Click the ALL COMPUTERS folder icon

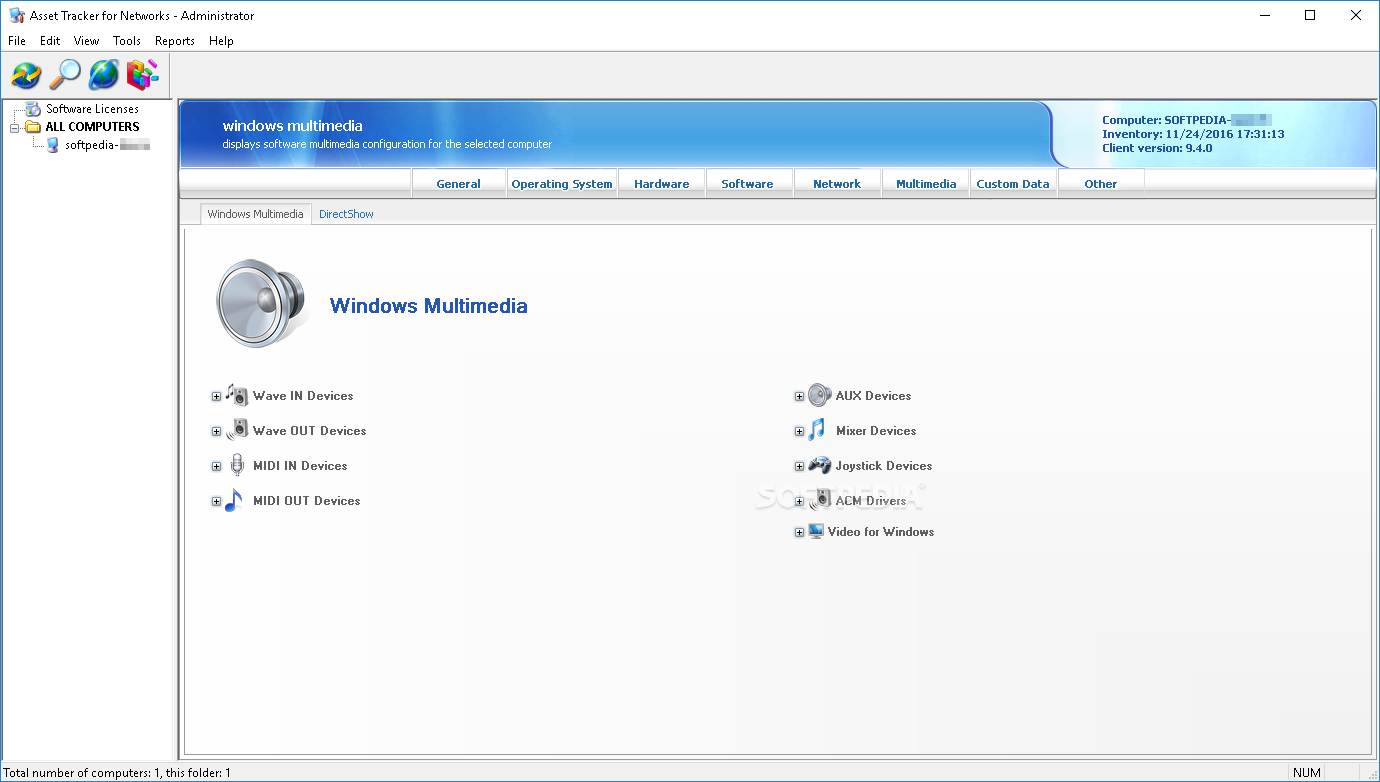(x=33, y=127)
